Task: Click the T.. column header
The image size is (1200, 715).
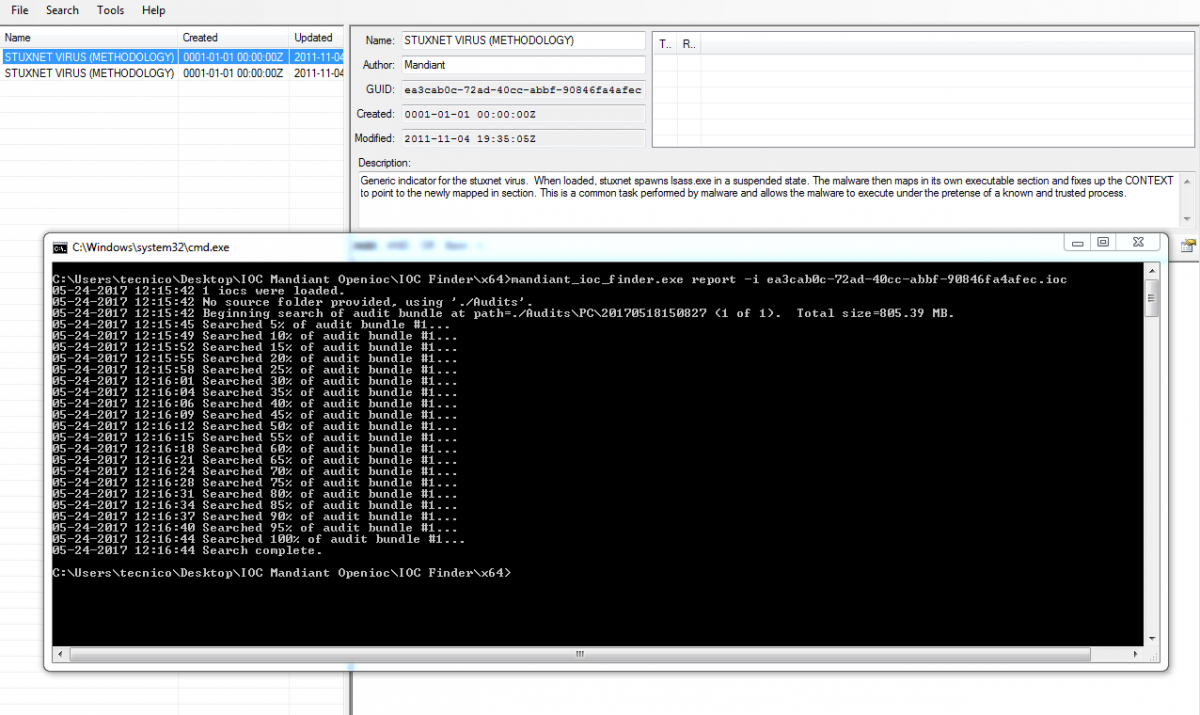Action: 665,44
